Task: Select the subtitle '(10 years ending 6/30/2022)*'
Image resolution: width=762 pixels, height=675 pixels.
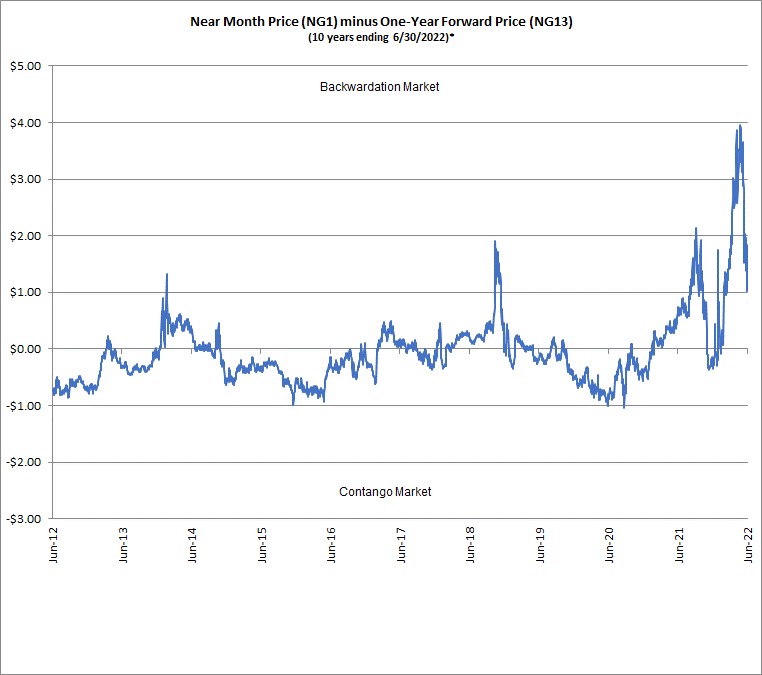Action: (381, 37)
